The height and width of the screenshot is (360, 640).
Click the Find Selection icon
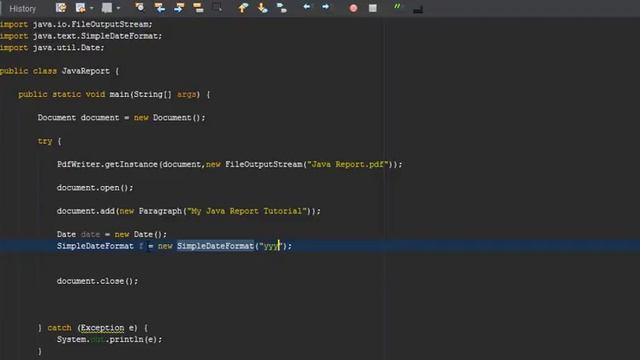point(140,7)
